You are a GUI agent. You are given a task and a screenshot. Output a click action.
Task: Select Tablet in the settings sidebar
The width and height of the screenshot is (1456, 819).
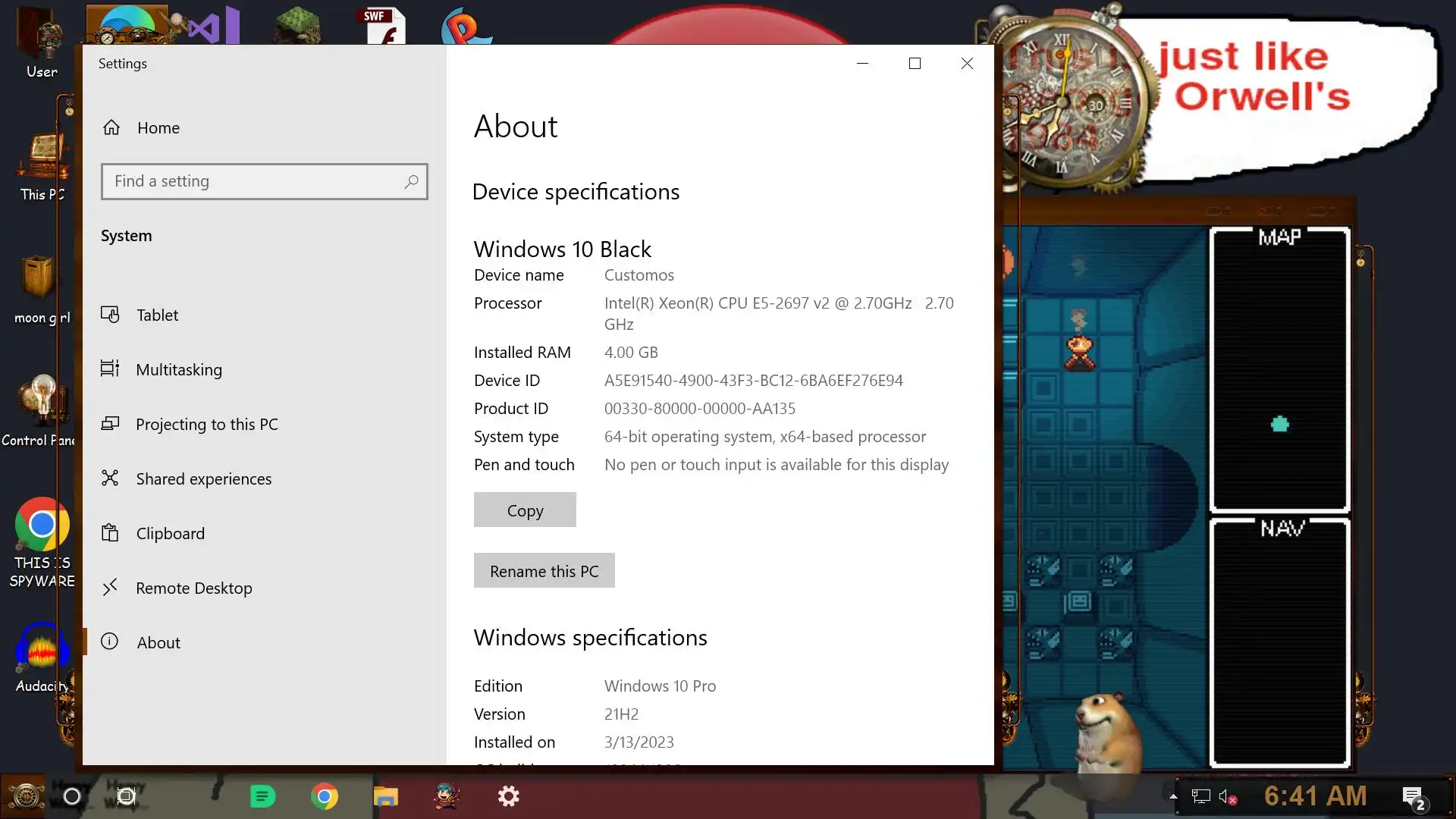[157, 315]
